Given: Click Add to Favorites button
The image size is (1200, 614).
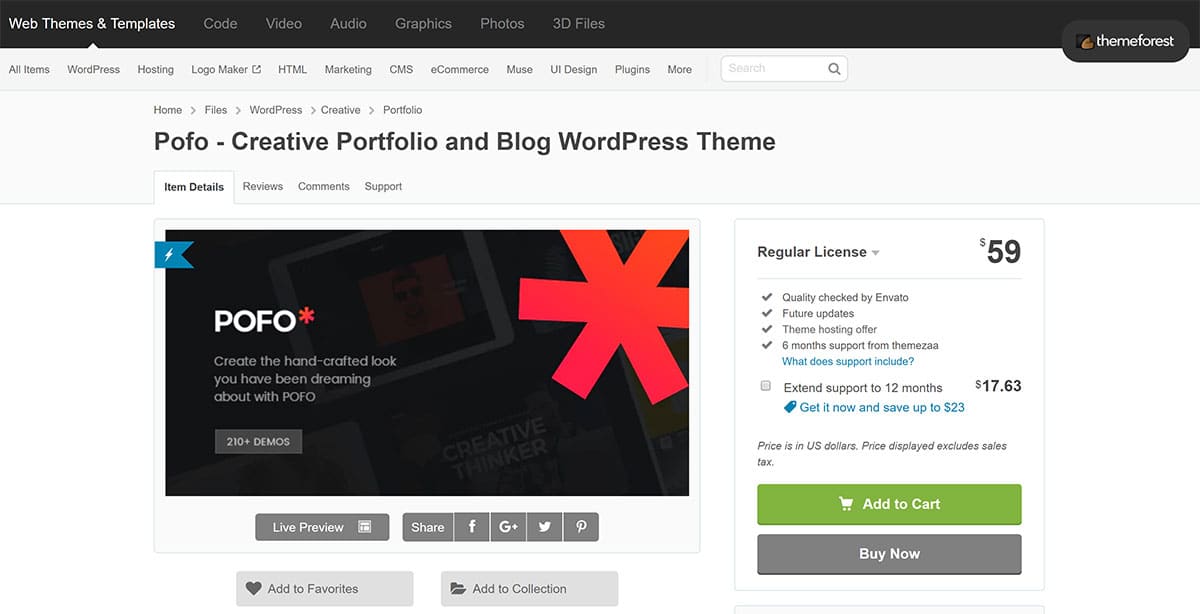Looking at the screenshot, I should (324, 589).
